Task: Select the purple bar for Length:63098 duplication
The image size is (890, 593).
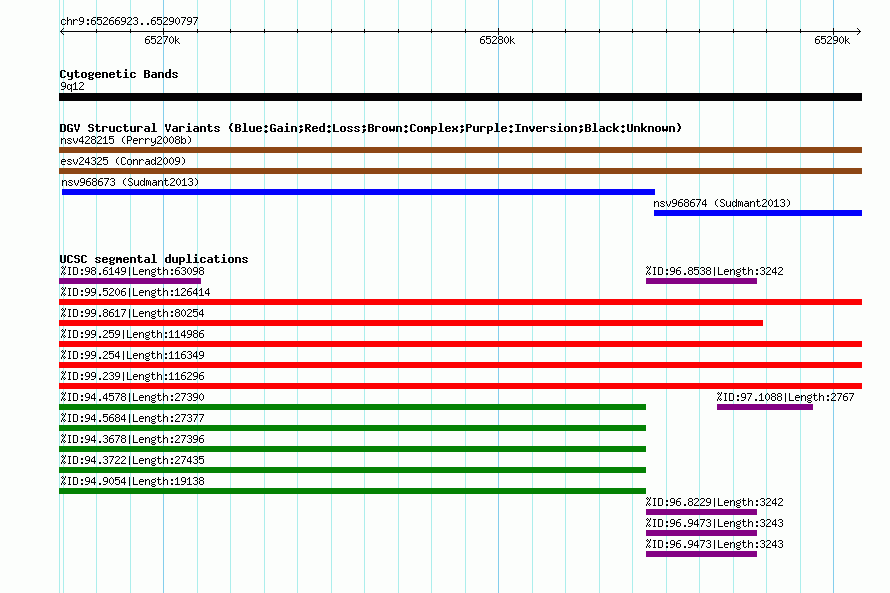Action: 130,281
